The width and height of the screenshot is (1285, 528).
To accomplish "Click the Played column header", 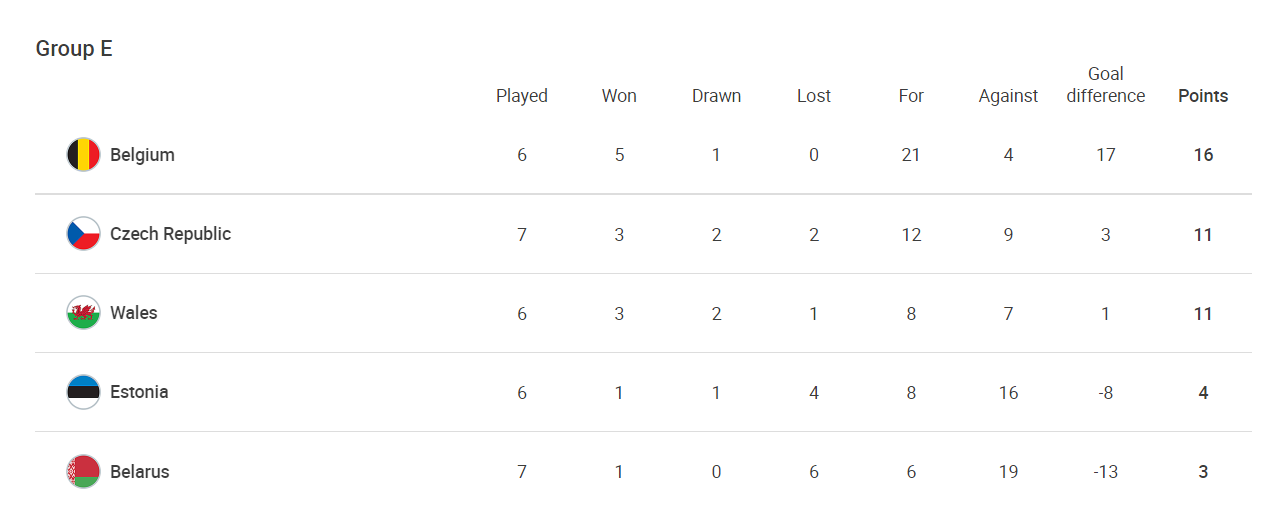I will [x=522, y=96].
